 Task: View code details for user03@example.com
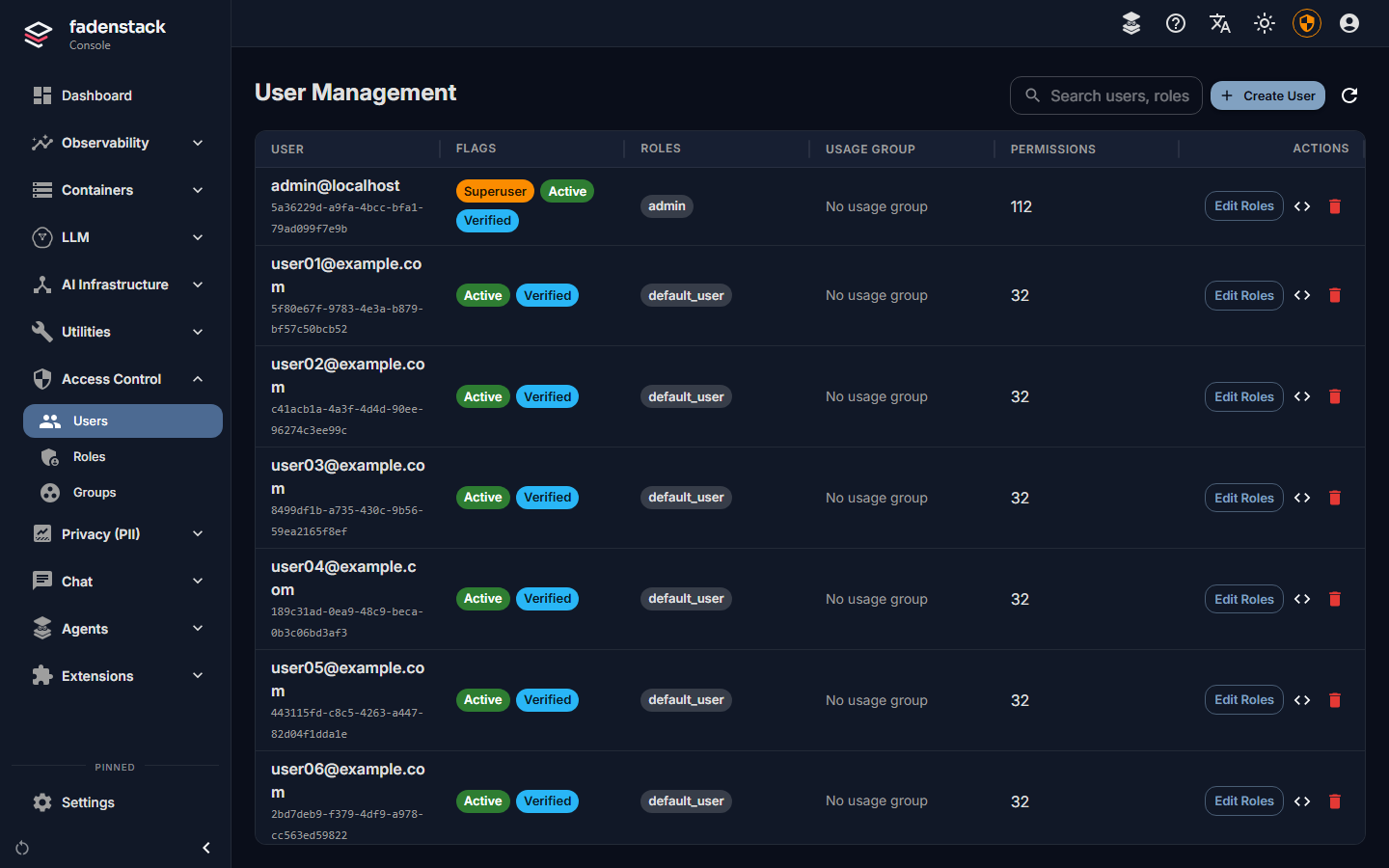point(1302,498)
